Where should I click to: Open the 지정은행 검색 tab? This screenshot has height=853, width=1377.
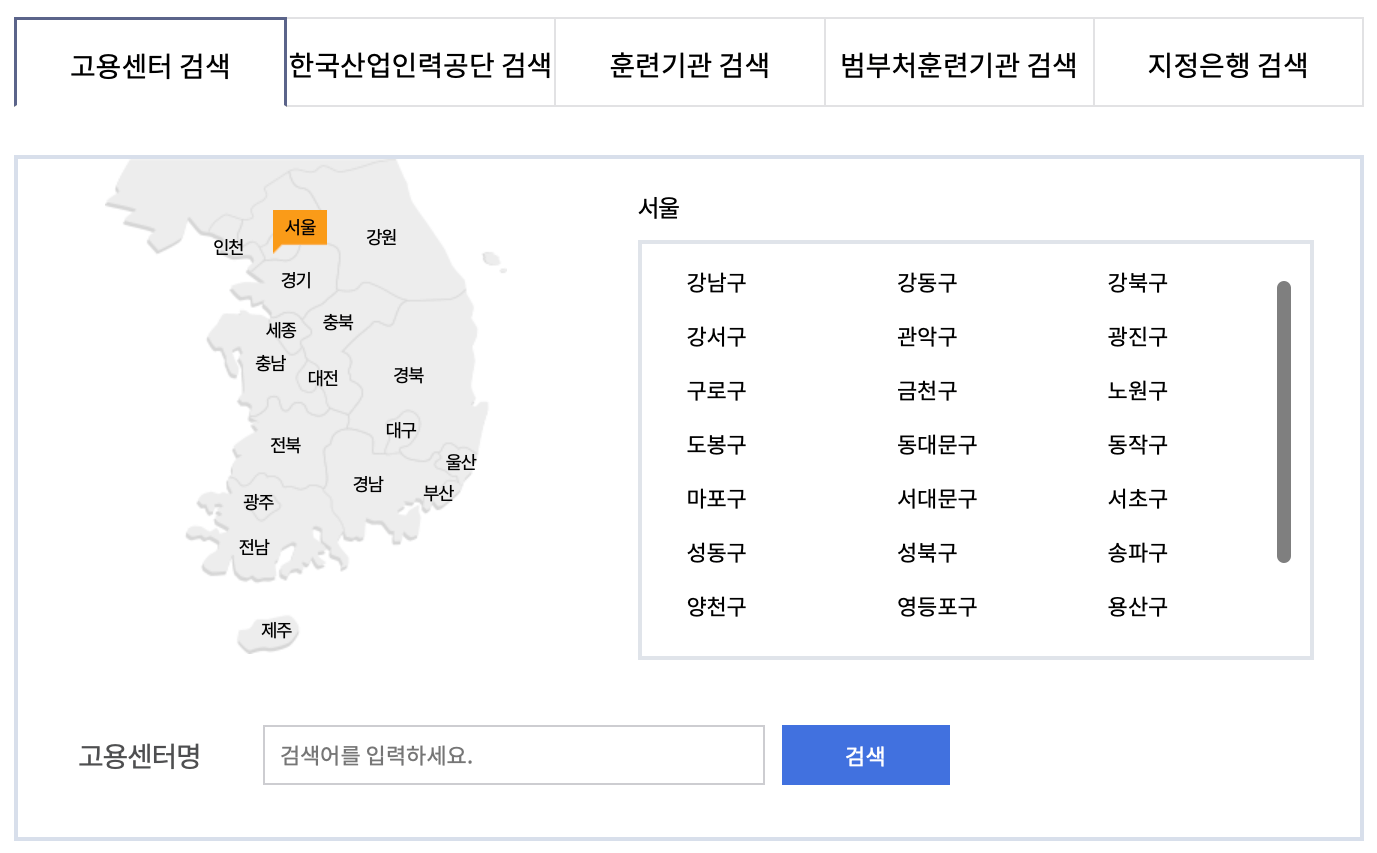coord(1228,62)
